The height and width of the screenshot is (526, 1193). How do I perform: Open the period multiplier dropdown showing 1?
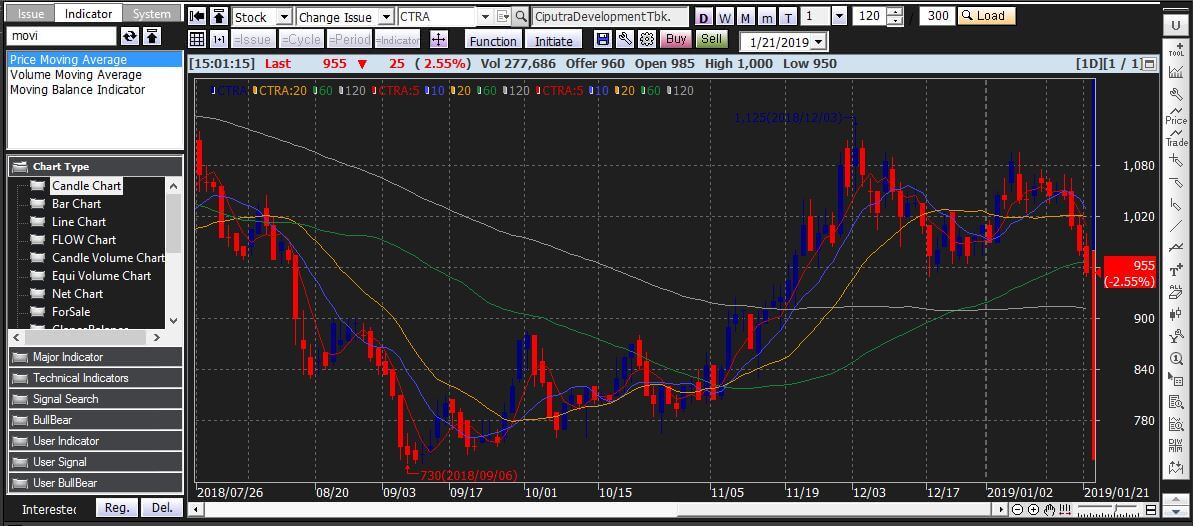[838, 16]
